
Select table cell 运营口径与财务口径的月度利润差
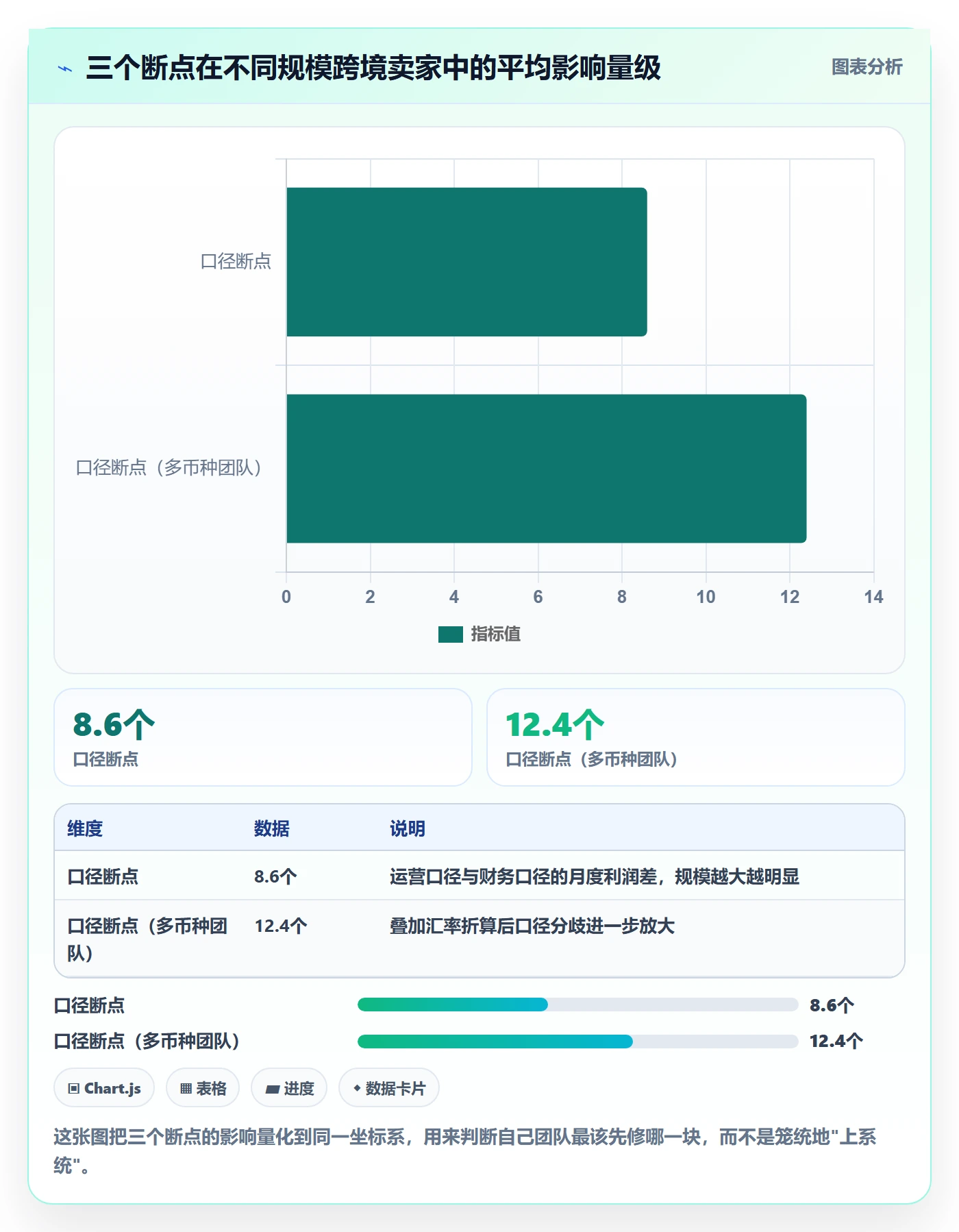point(595,876)
